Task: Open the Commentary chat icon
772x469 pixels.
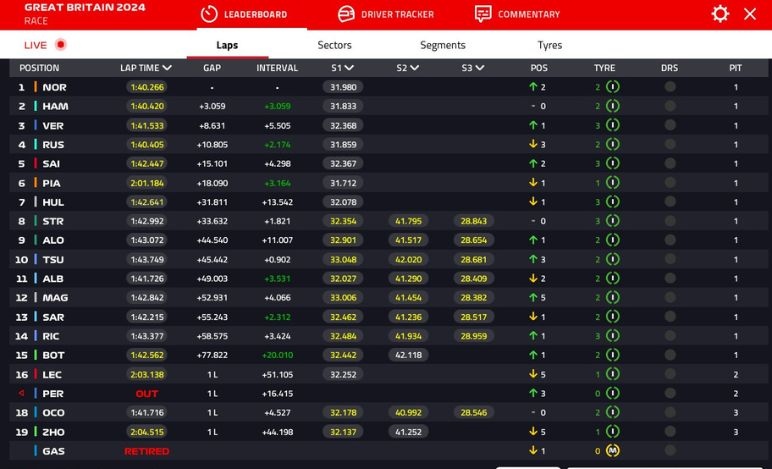Action: (483, 14)
